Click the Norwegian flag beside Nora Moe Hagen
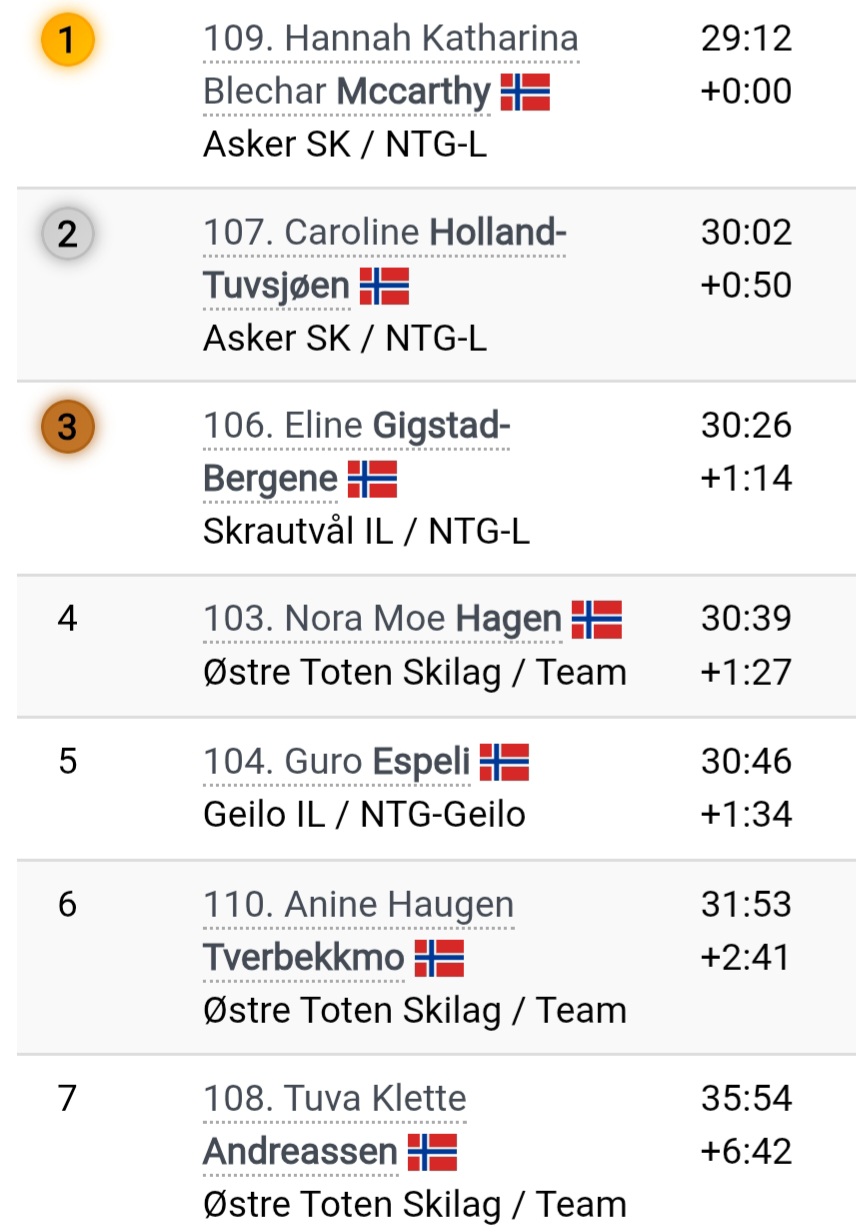856x1232 pixels. pyautogui.click(x=596, y=621)
